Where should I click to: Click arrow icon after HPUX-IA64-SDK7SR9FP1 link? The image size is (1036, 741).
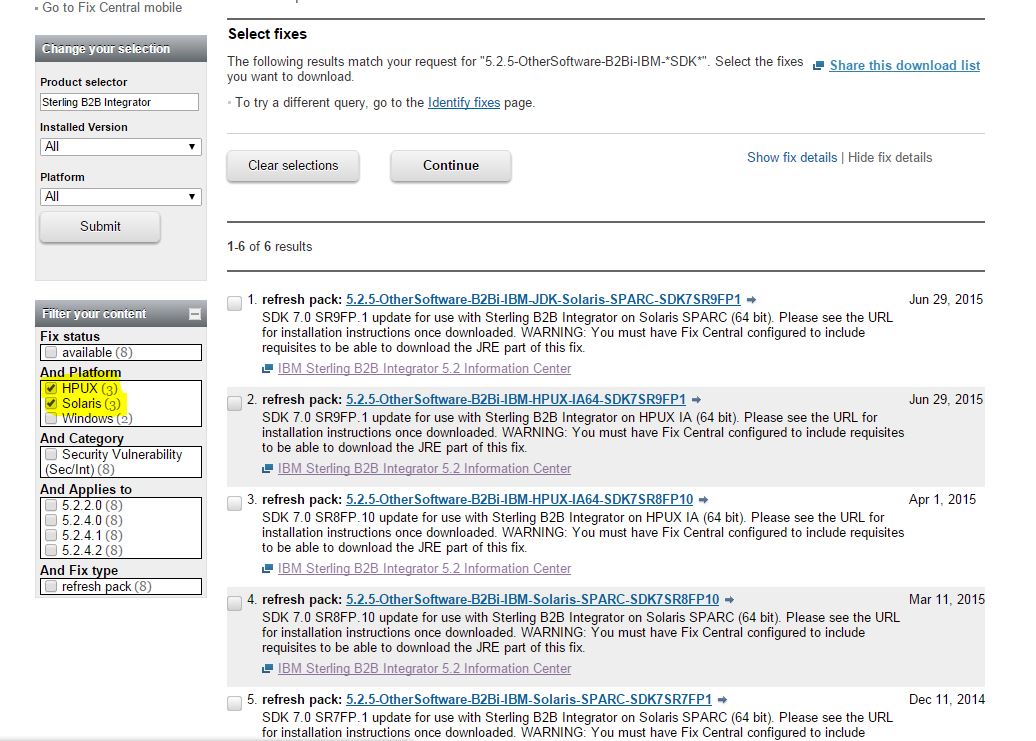696,400
